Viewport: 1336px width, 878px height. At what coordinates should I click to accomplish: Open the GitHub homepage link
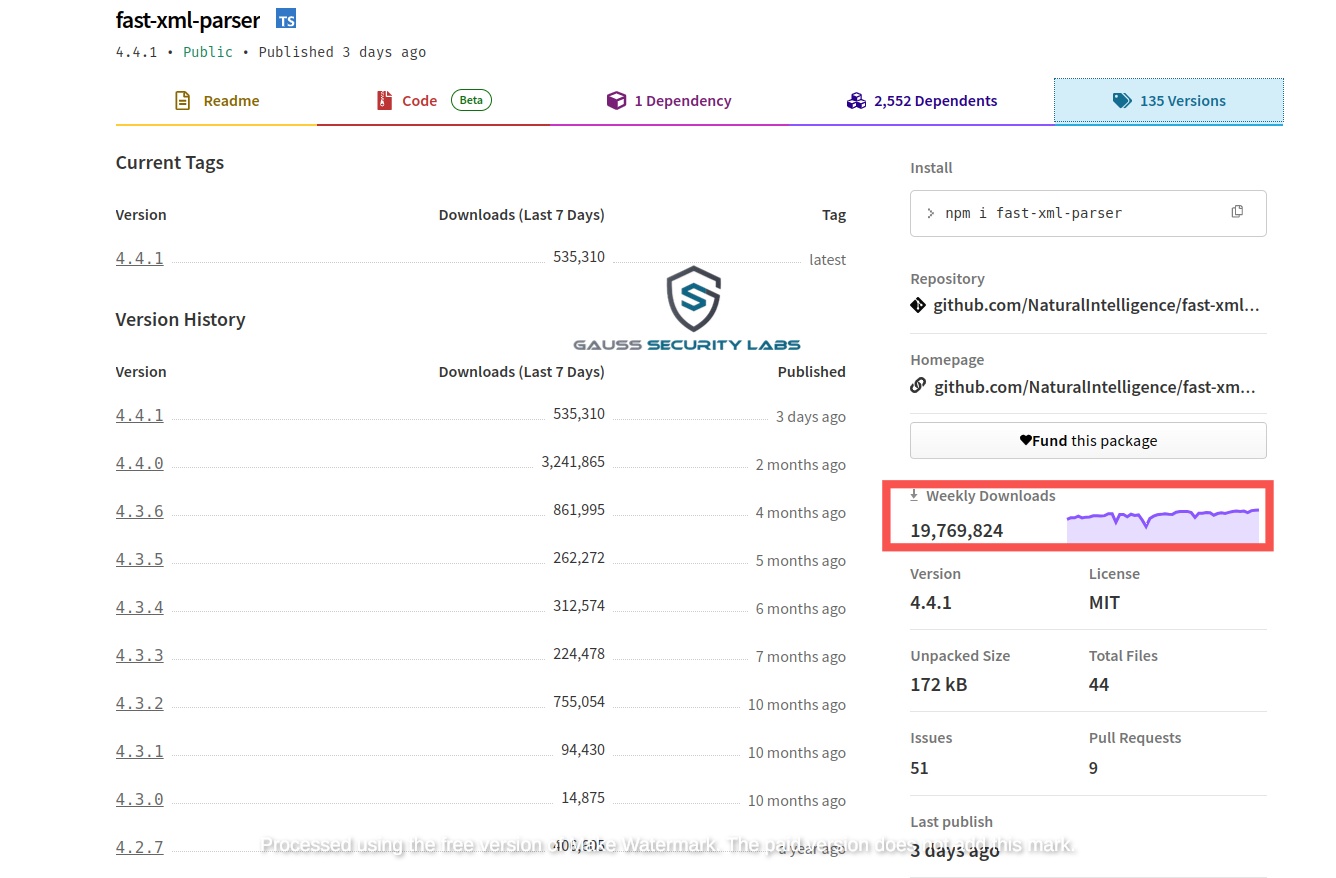(x=1095, y=386)
